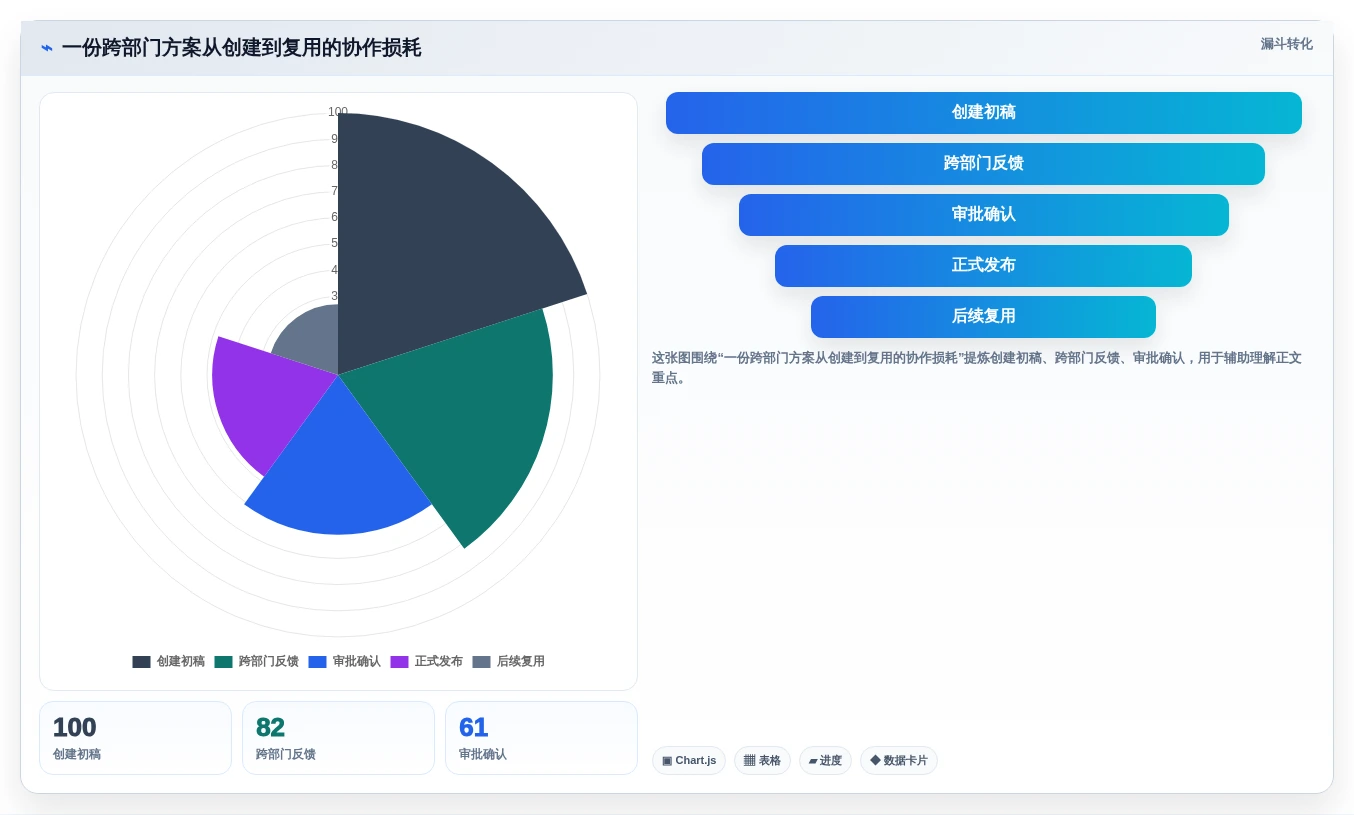Image resolution: width=1354 pixels, height=815 pixels.
Task: Click the Chart.js tag chip
Action: click(x=689, y=761)
